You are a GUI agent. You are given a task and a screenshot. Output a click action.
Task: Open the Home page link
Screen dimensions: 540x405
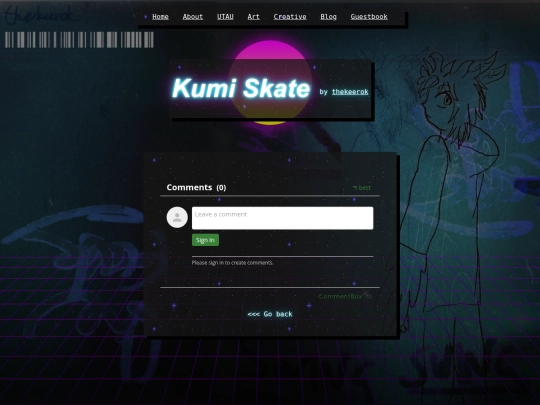coord(160,17)
